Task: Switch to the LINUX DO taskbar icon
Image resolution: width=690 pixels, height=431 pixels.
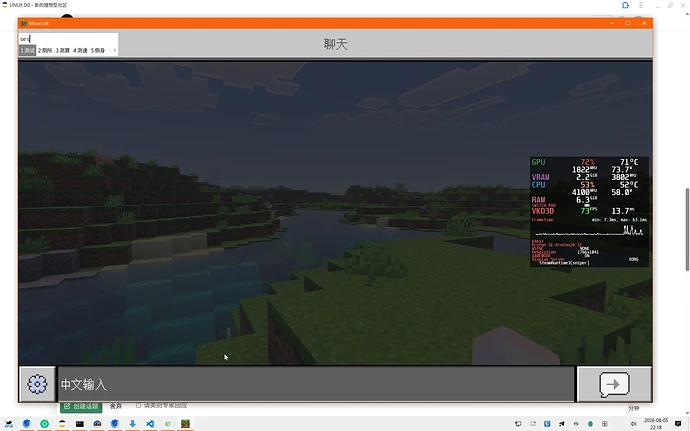Action: [x=62, y=424]
